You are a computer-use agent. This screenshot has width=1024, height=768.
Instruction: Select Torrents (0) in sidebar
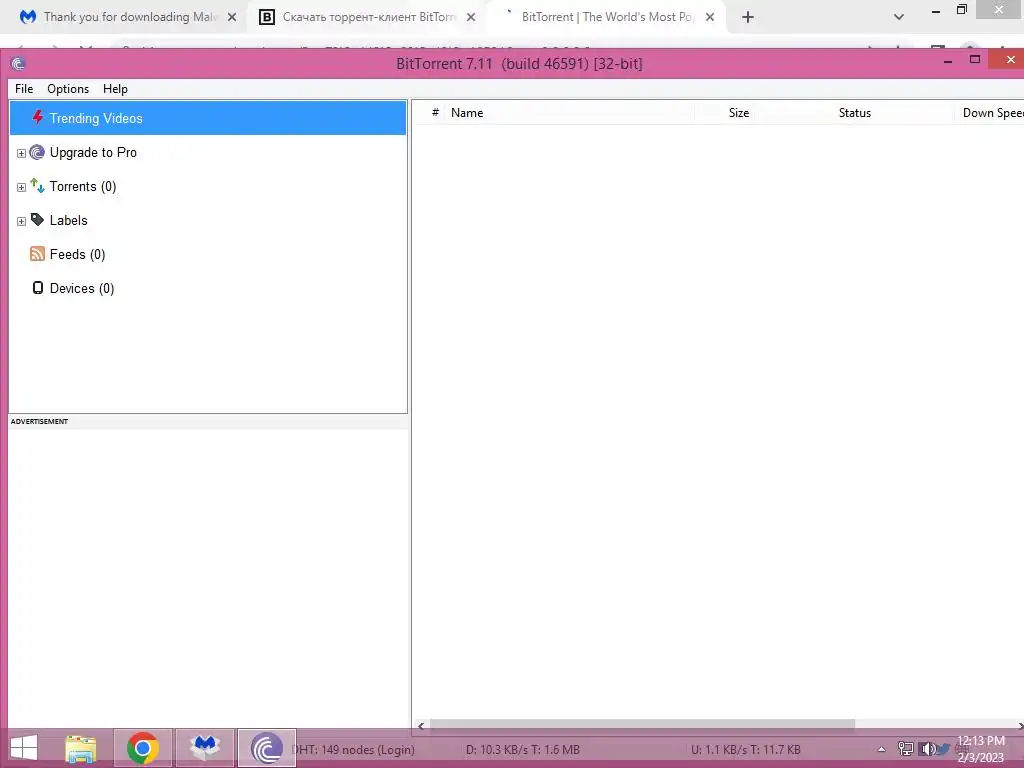tap(83, 187)
